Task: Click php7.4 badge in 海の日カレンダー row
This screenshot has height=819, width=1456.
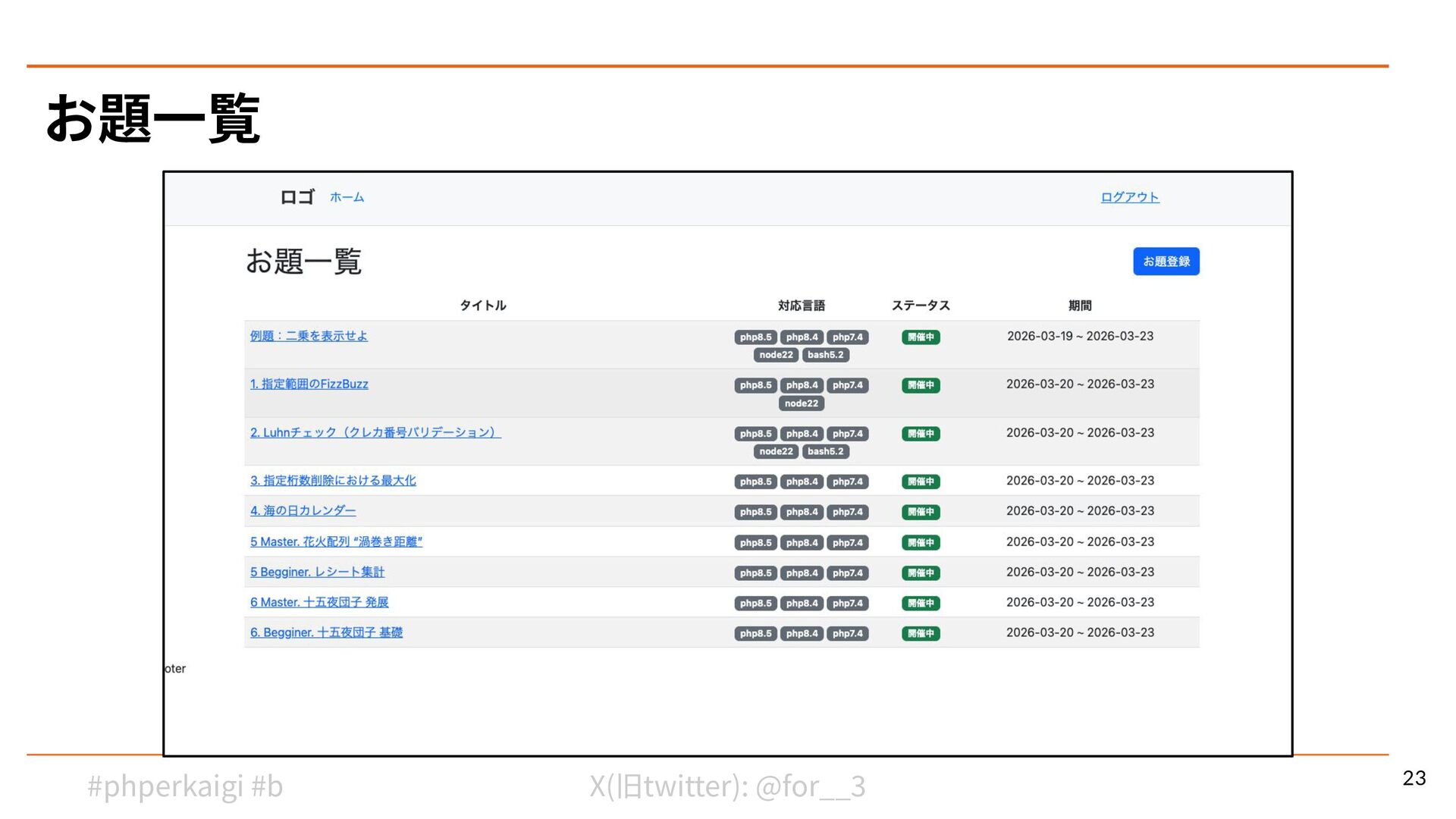Action: coord(847,513)
